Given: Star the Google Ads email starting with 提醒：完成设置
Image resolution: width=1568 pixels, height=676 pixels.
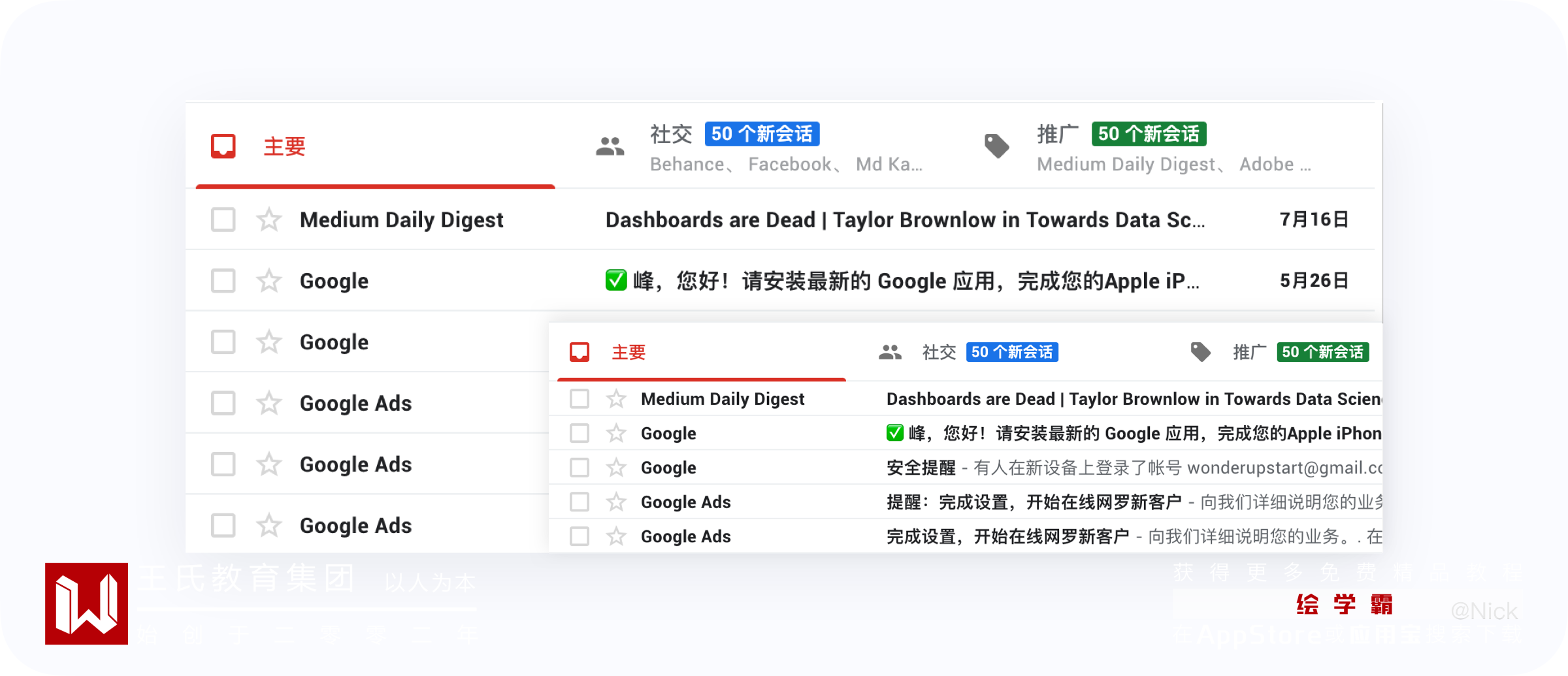Looking at the screenshot, I should (x=616, y=502).
